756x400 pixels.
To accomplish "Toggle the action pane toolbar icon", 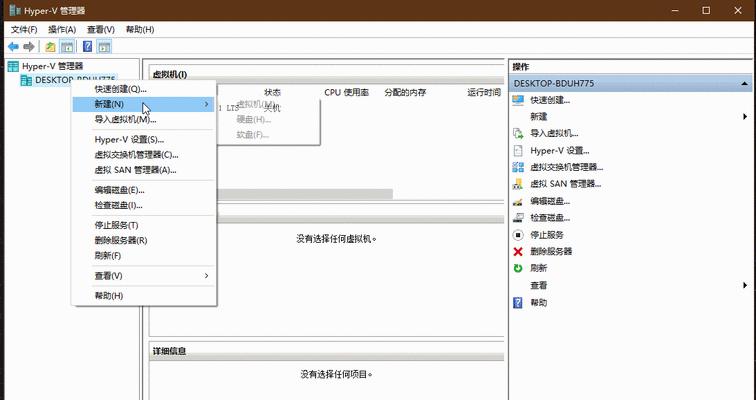I will (x=104, y=47).
